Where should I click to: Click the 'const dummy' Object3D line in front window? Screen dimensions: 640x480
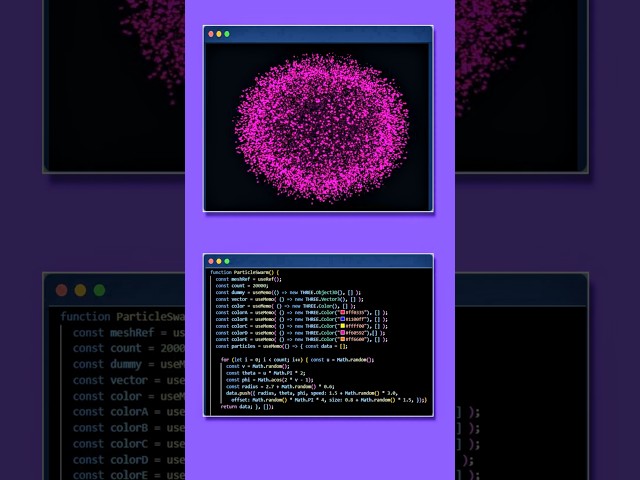[x=288, y=292]
